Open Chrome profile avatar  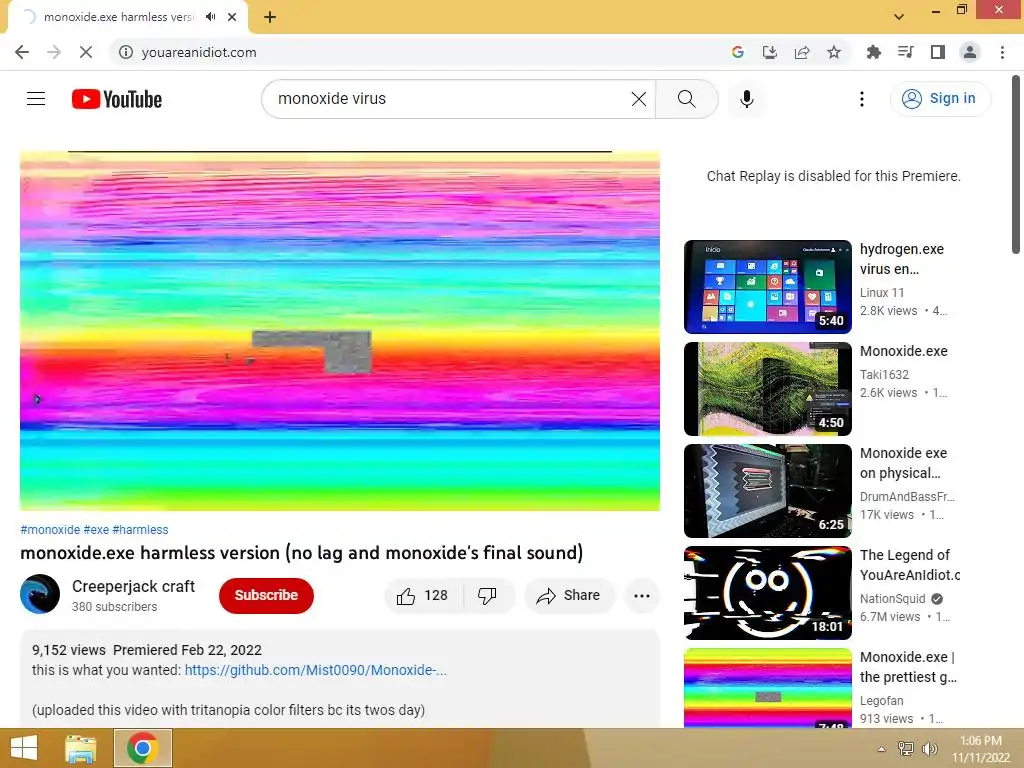[x=970, y=52]
